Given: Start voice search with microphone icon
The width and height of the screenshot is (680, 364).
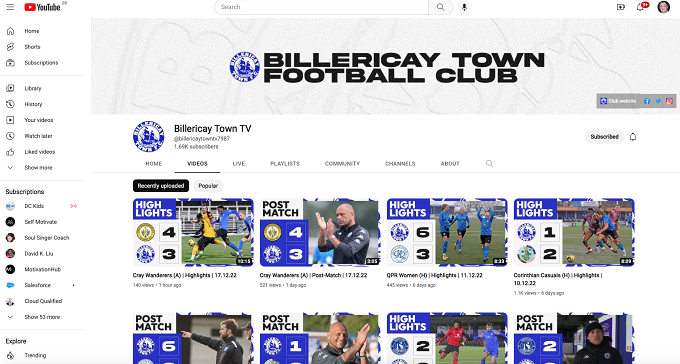Looking at the screenshot, I should [464, 7].
